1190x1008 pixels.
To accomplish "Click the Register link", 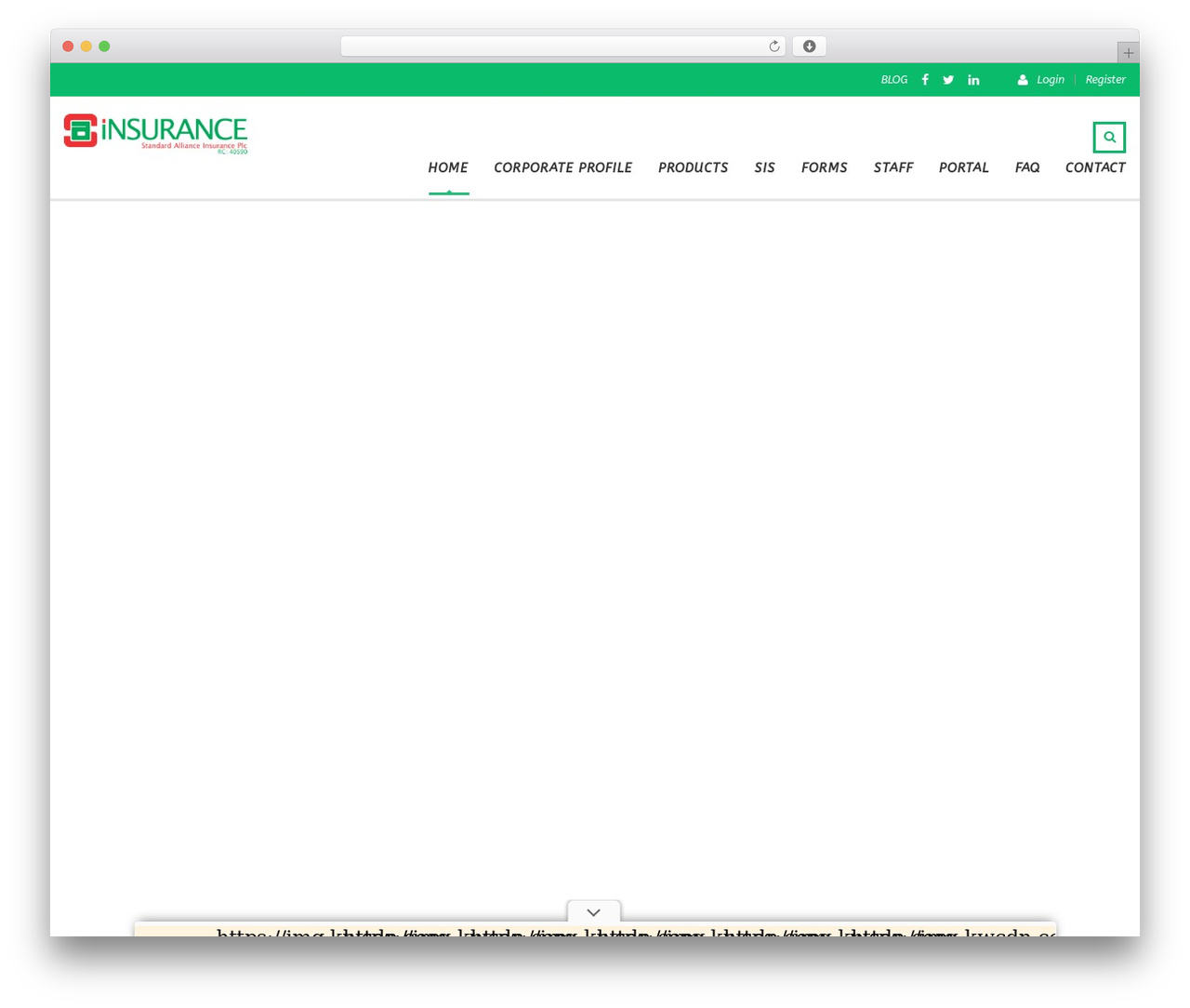I will [x=1105, y=80].
